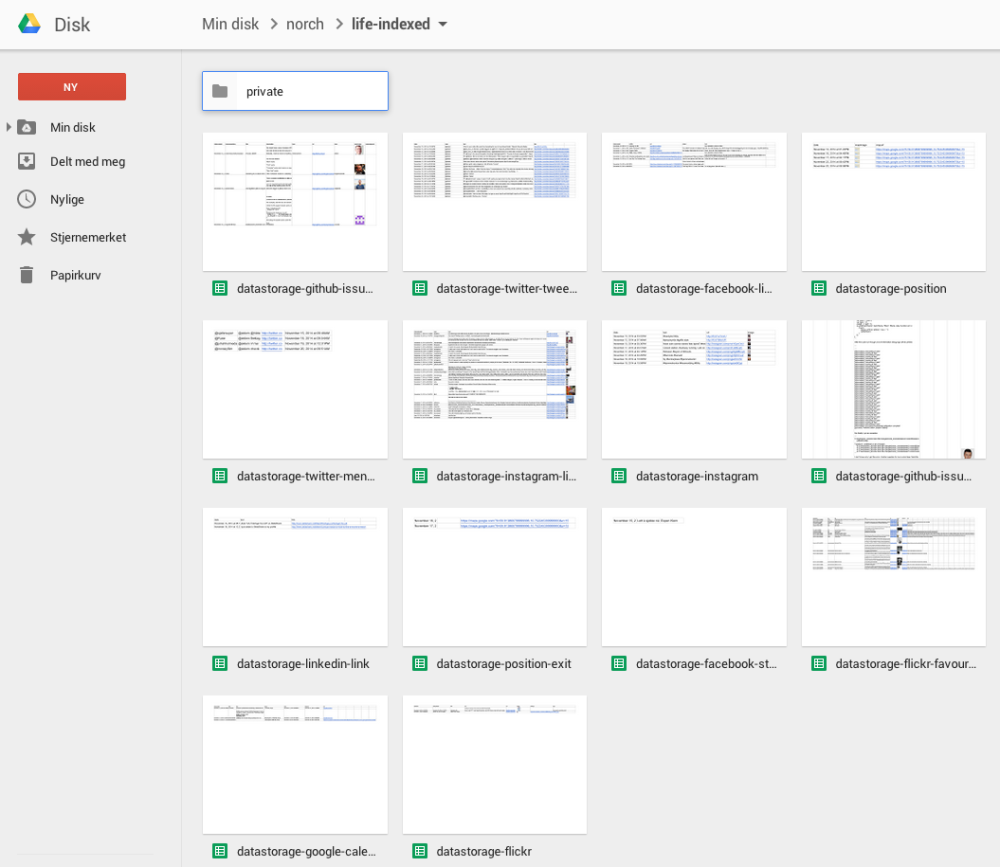This screenshot has width=1000, height=867.
Task: Click sheets icon beside datastorage-position-exit
Action: pos(420,663)
